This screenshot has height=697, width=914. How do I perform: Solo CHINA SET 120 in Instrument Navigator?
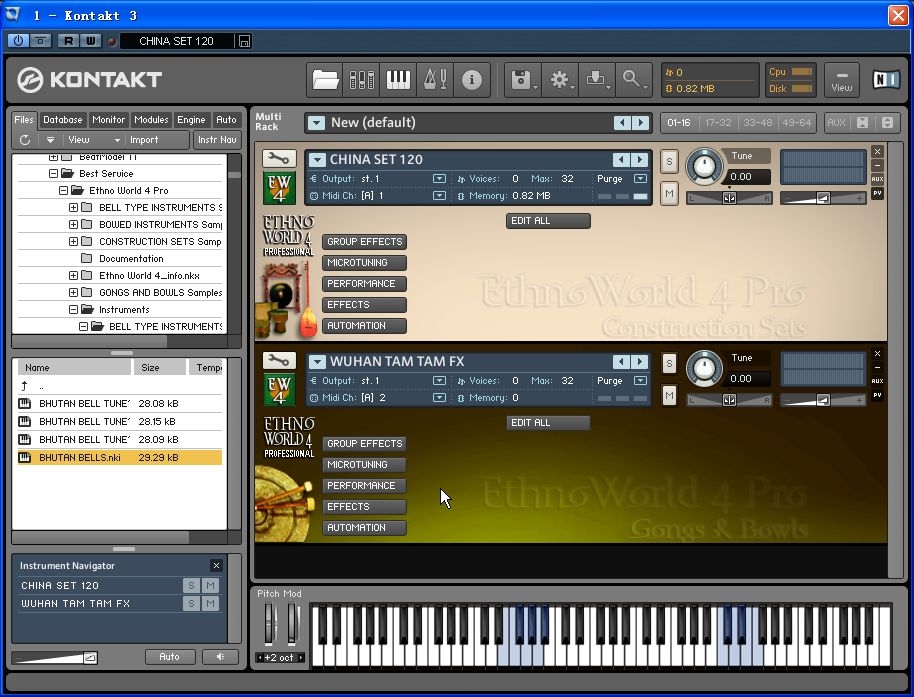click(x=191, y=585)
